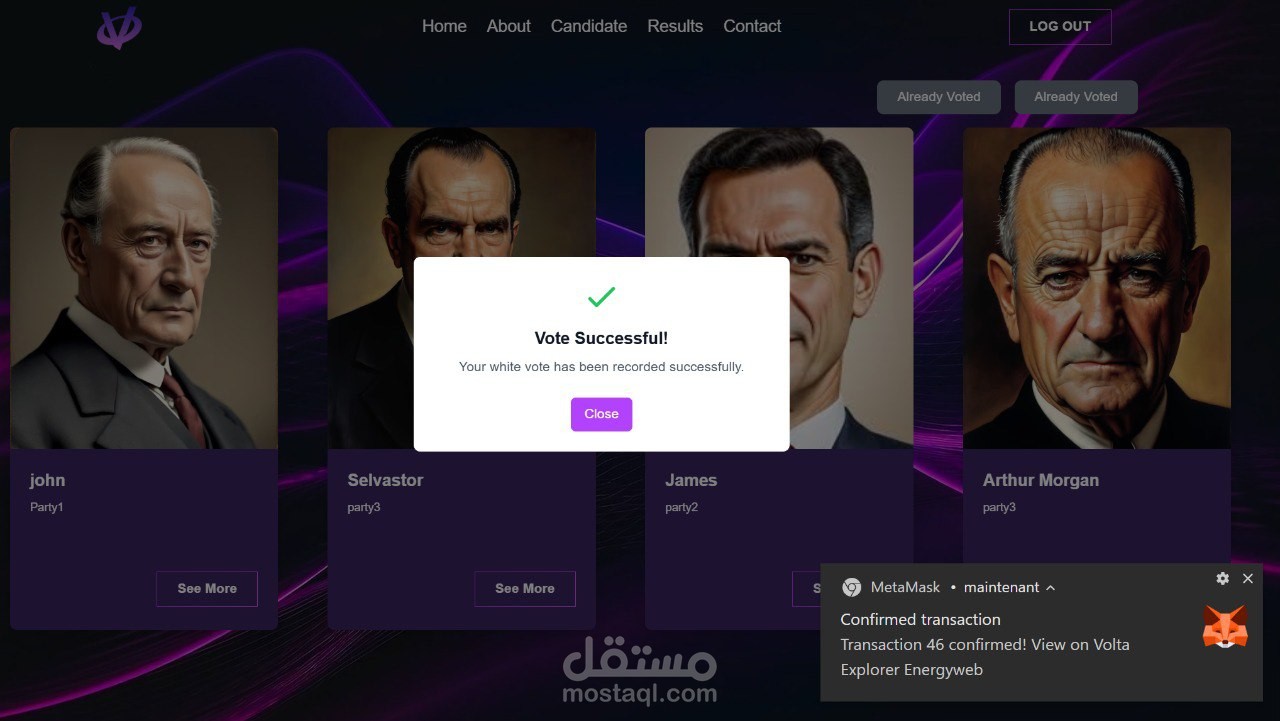Screen dimensions: 1280x721
Task: Click the green success checkmark icon
Action: click(601, 296)
